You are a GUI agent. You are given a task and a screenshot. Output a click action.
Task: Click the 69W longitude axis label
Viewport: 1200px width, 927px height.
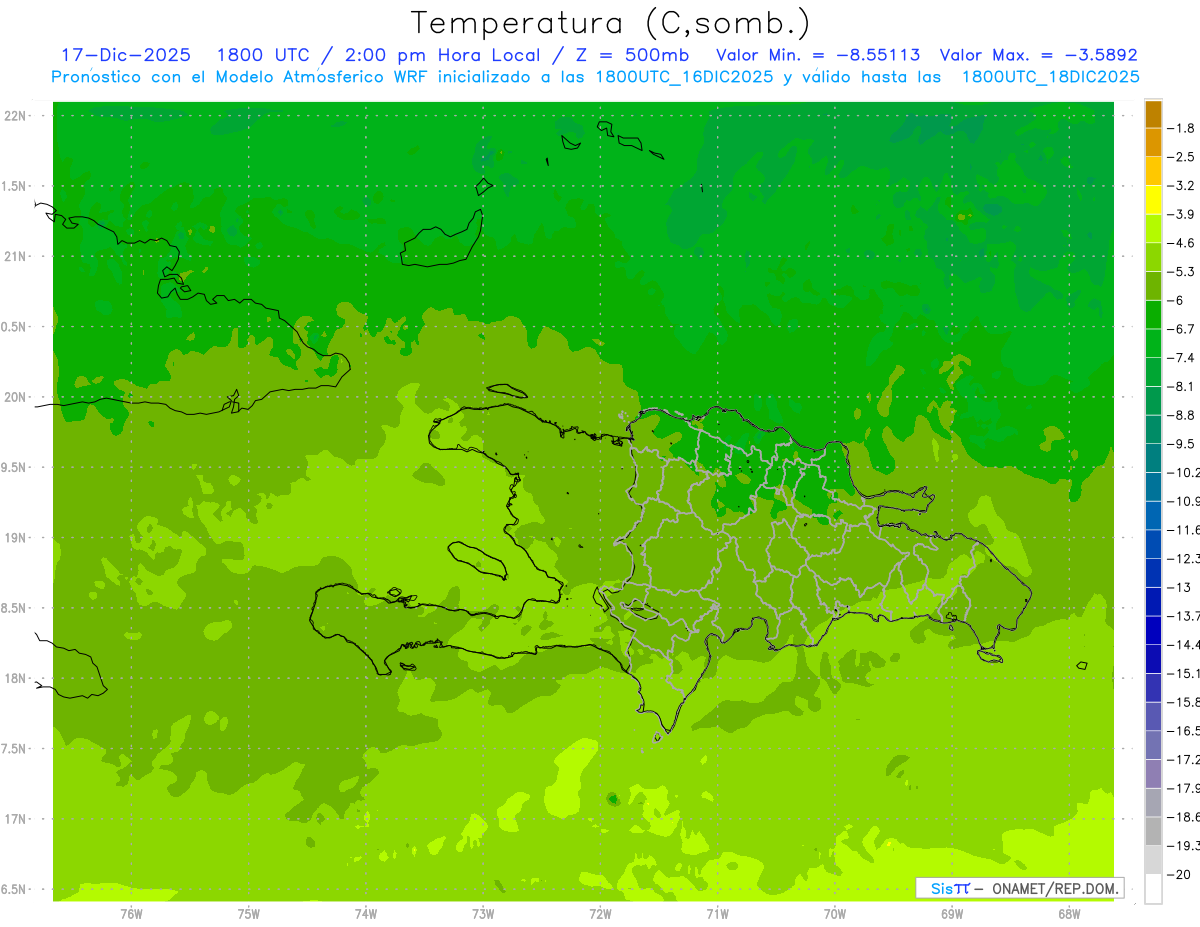point(952,913)
